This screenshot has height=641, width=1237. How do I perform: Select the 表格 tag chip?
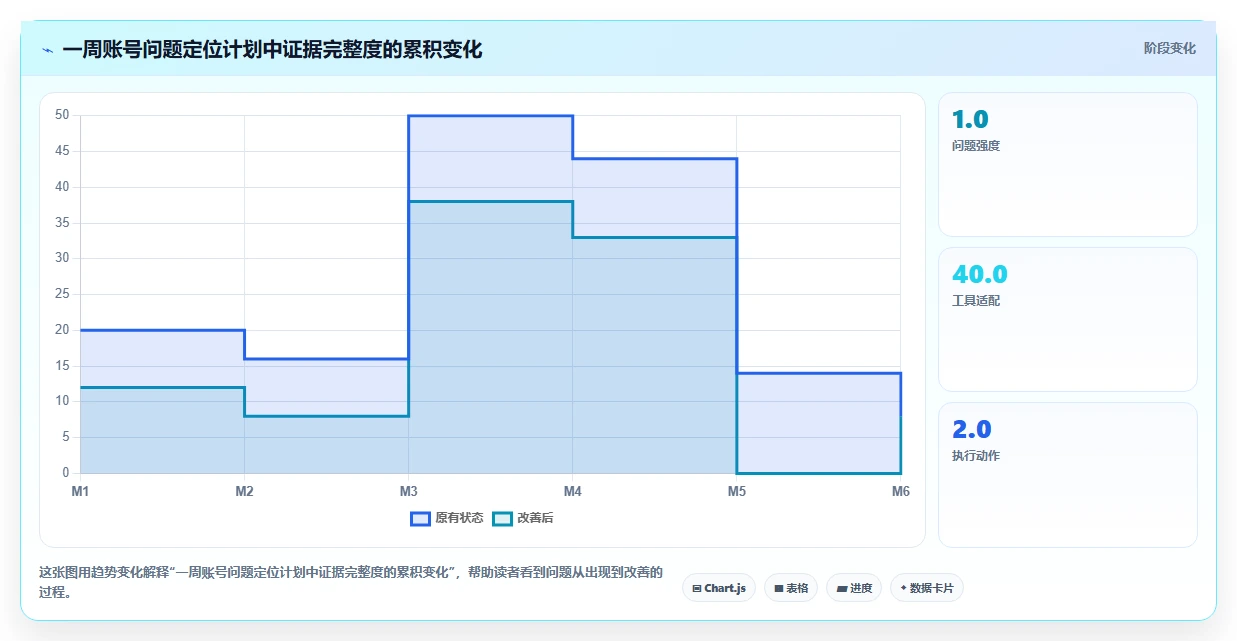[x=791, y=588]
